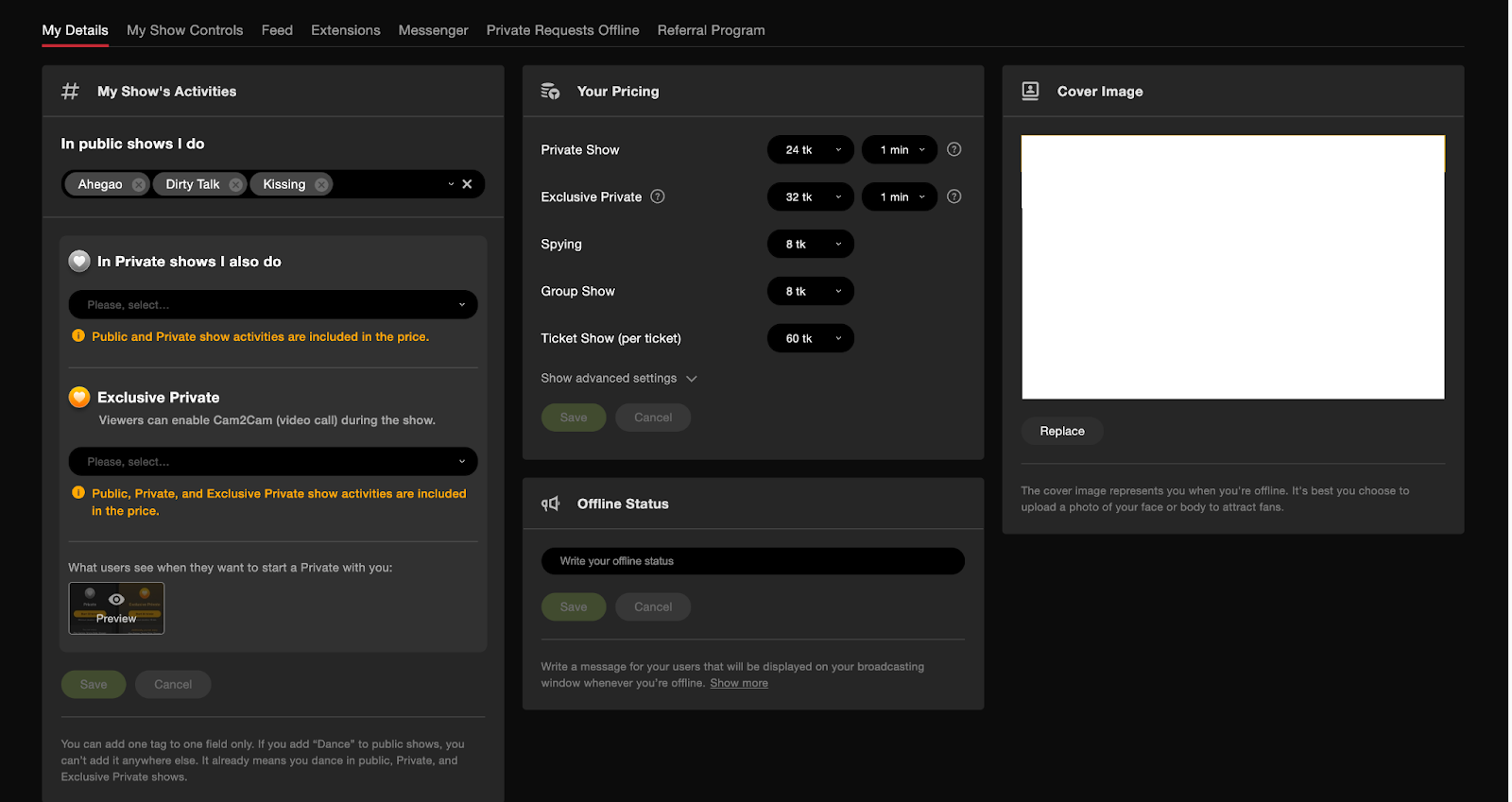Expand Show advanced settings
Image resolution: width=1512 pixels, height=802 pixels.
(x=618, y=379)
